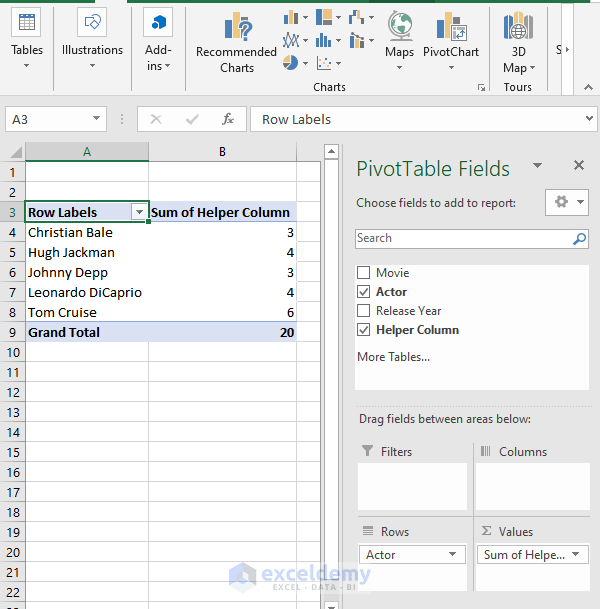This screenshot has height=609, width=600.
Task: Click the More Tables link
Action: click(x=393, y=357)
